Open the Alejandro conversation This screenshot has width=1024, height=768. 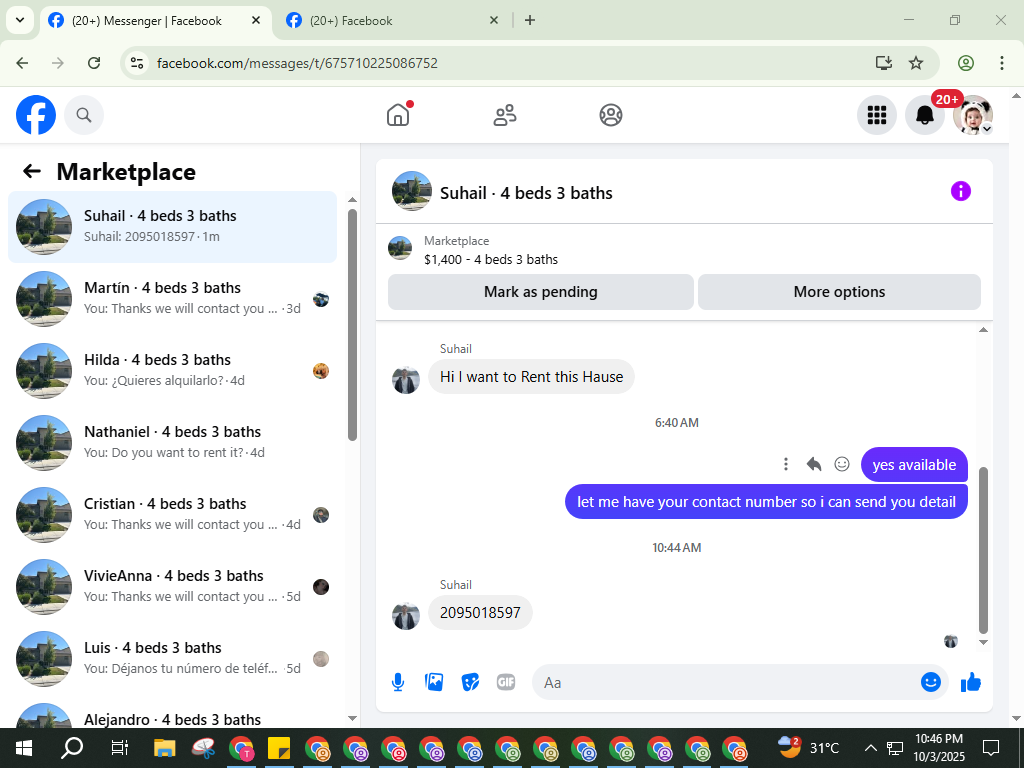tap(172, 715)
